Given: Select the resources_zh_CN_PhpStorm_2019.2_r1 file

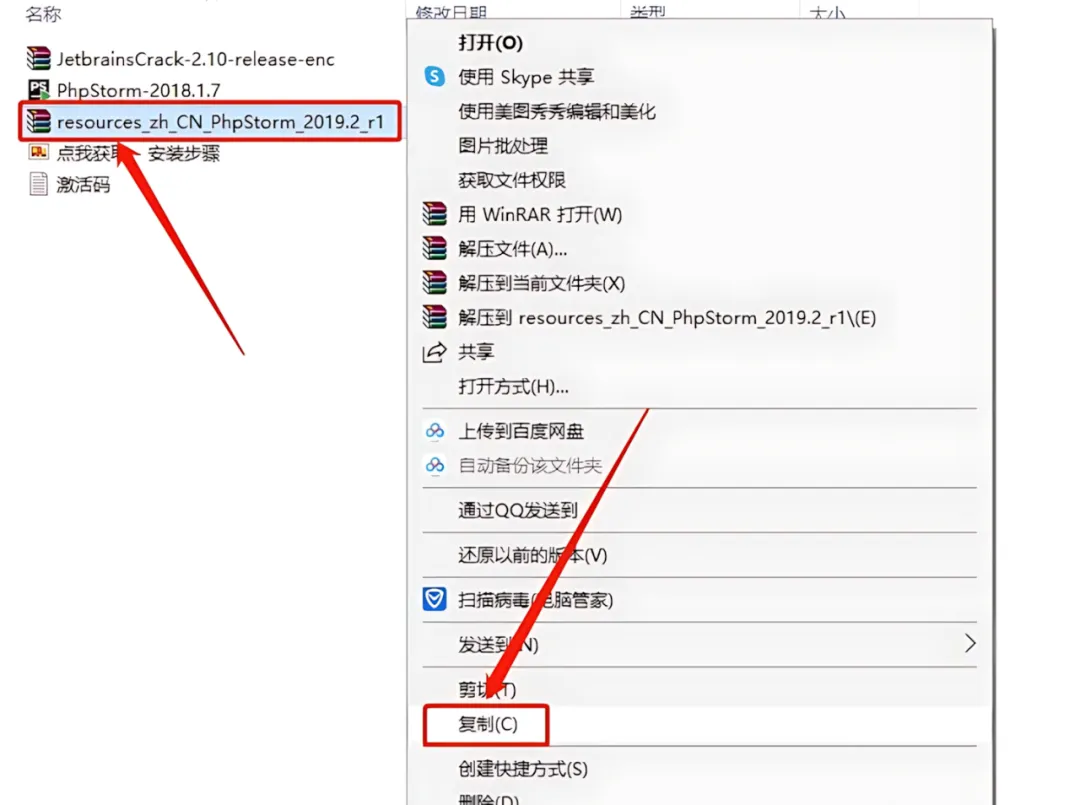Looking at the screenshot, I should pyautogui.click(x=210, y=122).
